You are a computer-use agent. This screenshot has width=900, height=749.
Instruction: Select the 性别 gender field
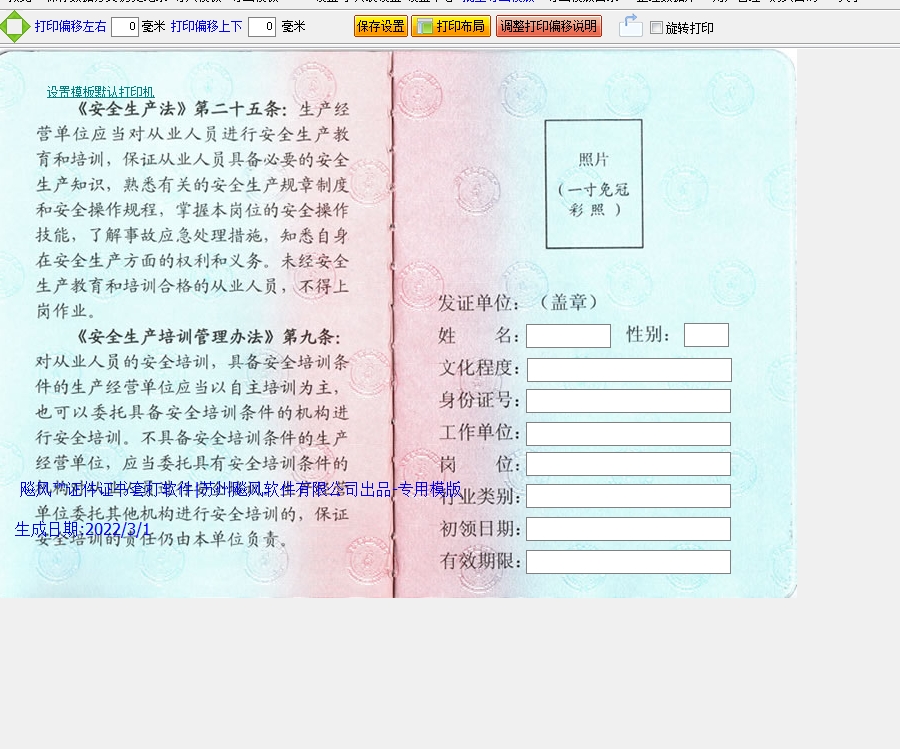tap(706, 335)
